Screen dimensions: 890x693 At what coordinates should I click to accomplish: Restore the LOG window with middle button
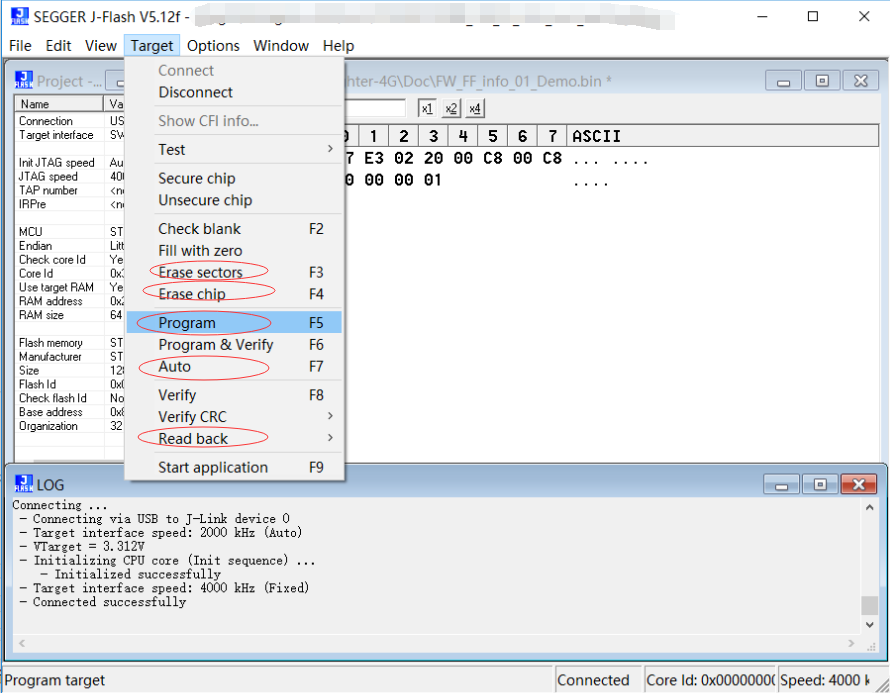[x=820, y=484]
